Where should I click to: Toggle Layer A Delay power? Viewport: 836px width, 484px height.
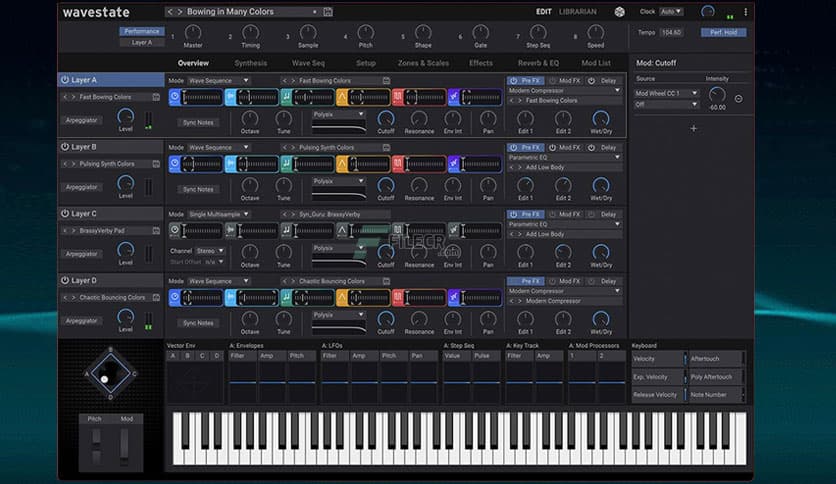click(591, 81)
